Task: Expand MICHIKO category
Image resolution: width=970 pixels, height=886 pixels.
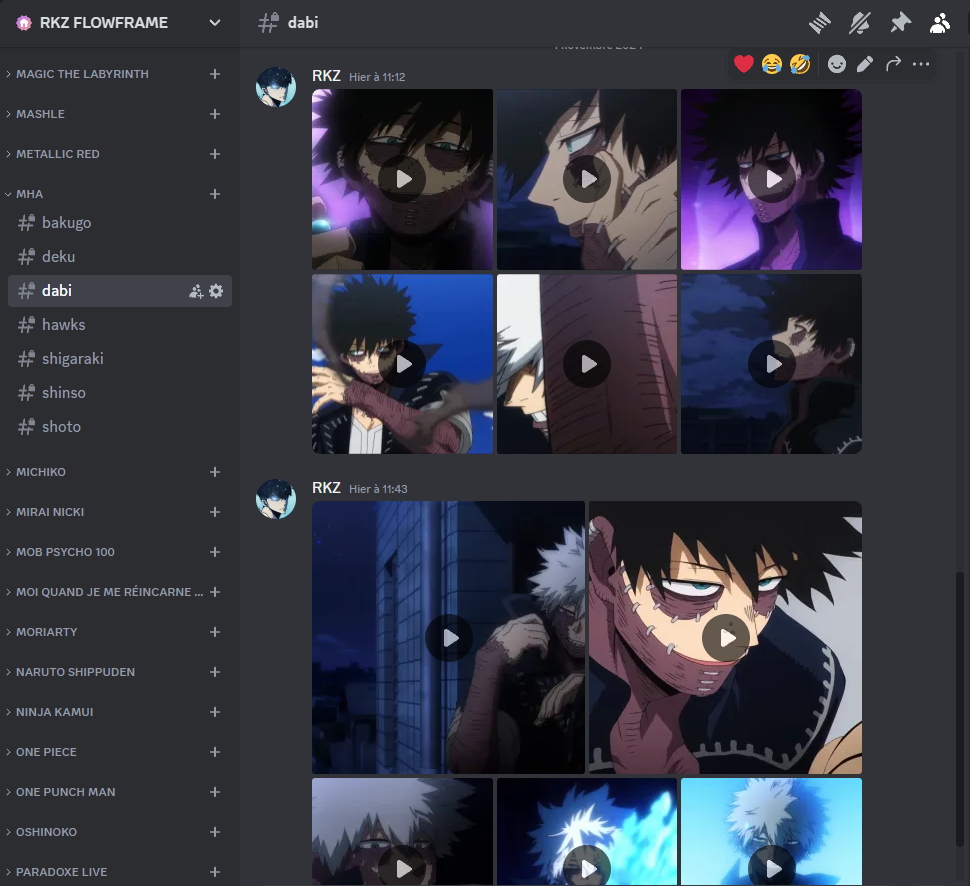Action: click(41, 472)
